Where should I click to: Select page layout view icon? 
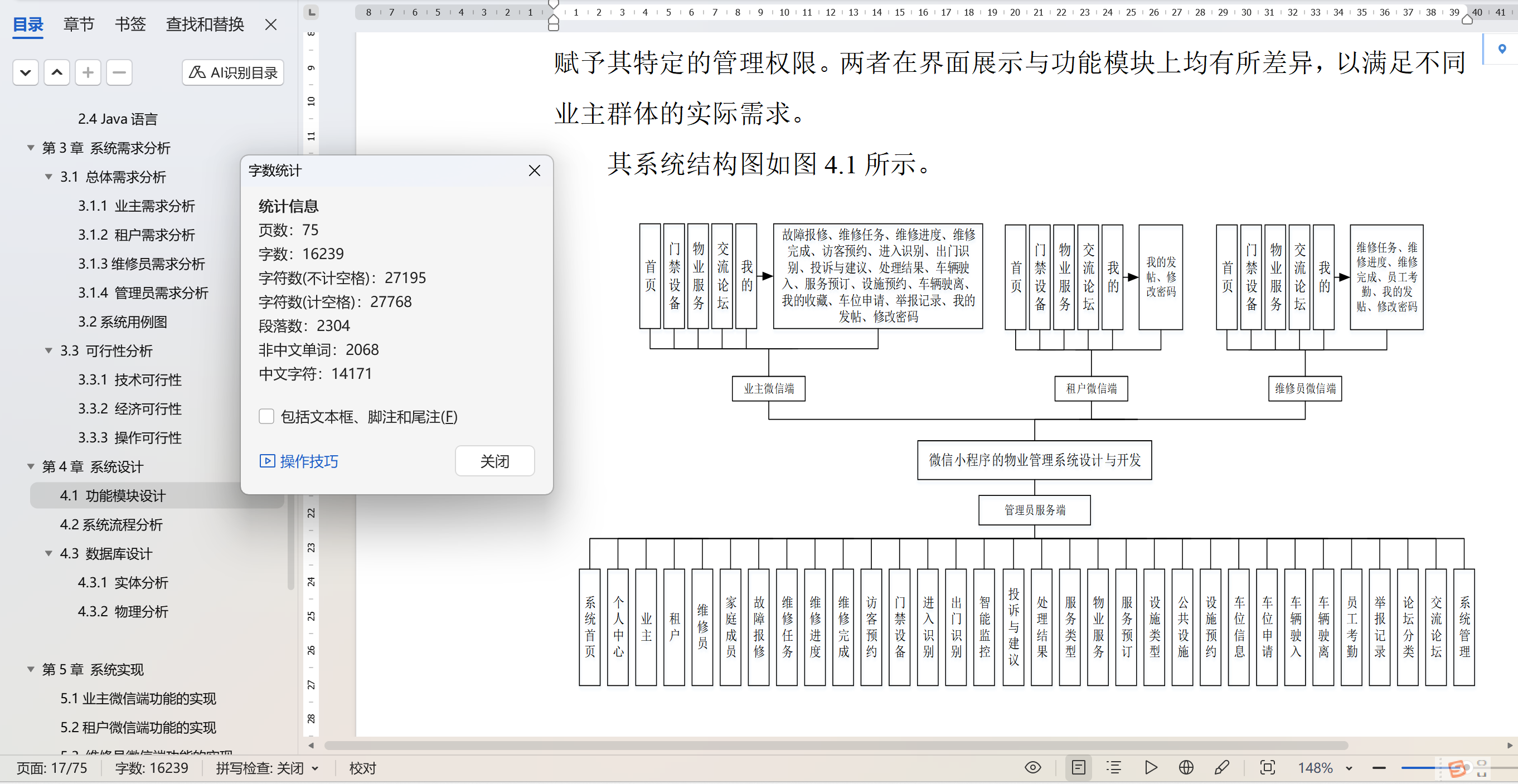1078,767
